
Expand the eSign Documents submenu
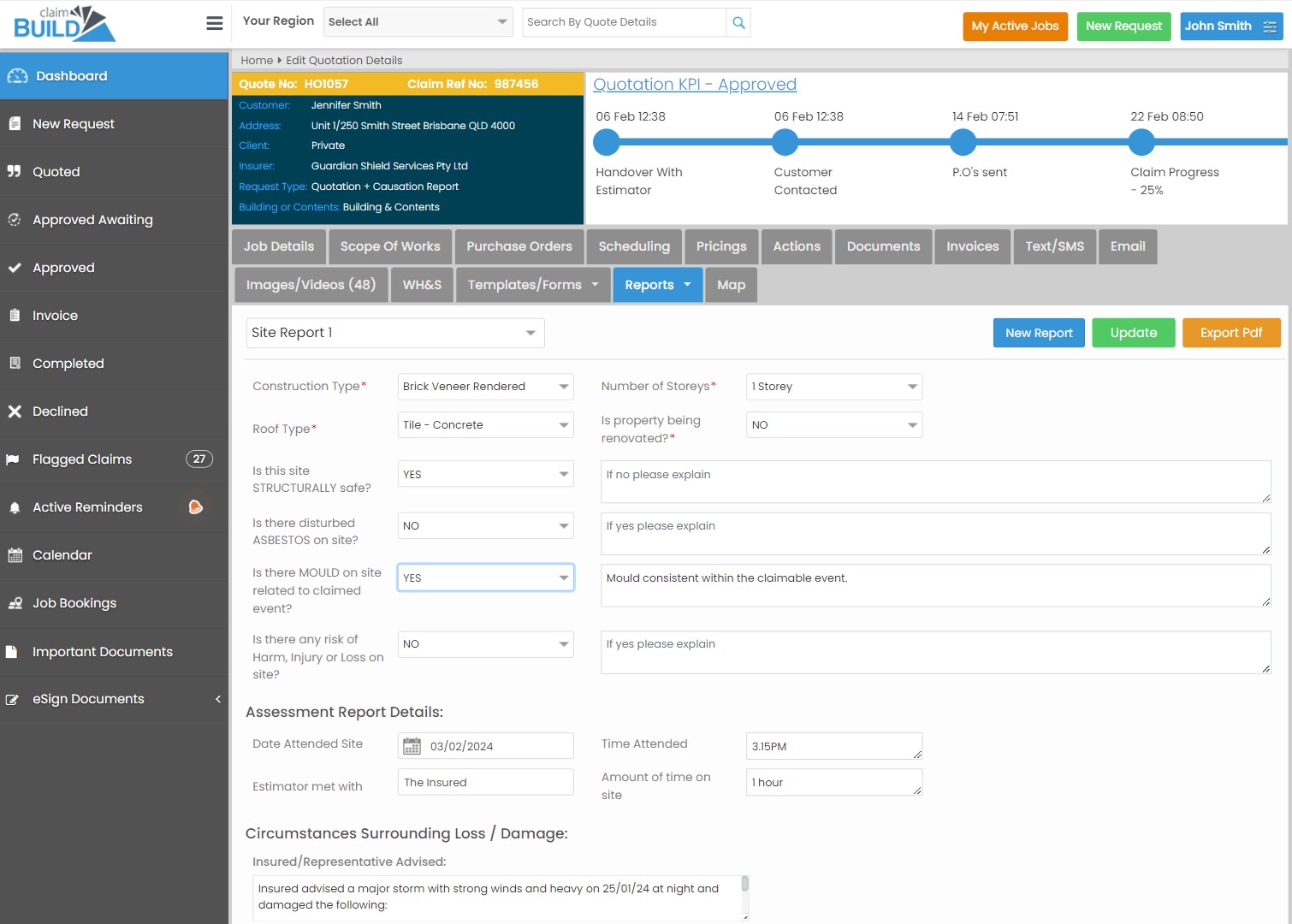(x=217, y=699)
